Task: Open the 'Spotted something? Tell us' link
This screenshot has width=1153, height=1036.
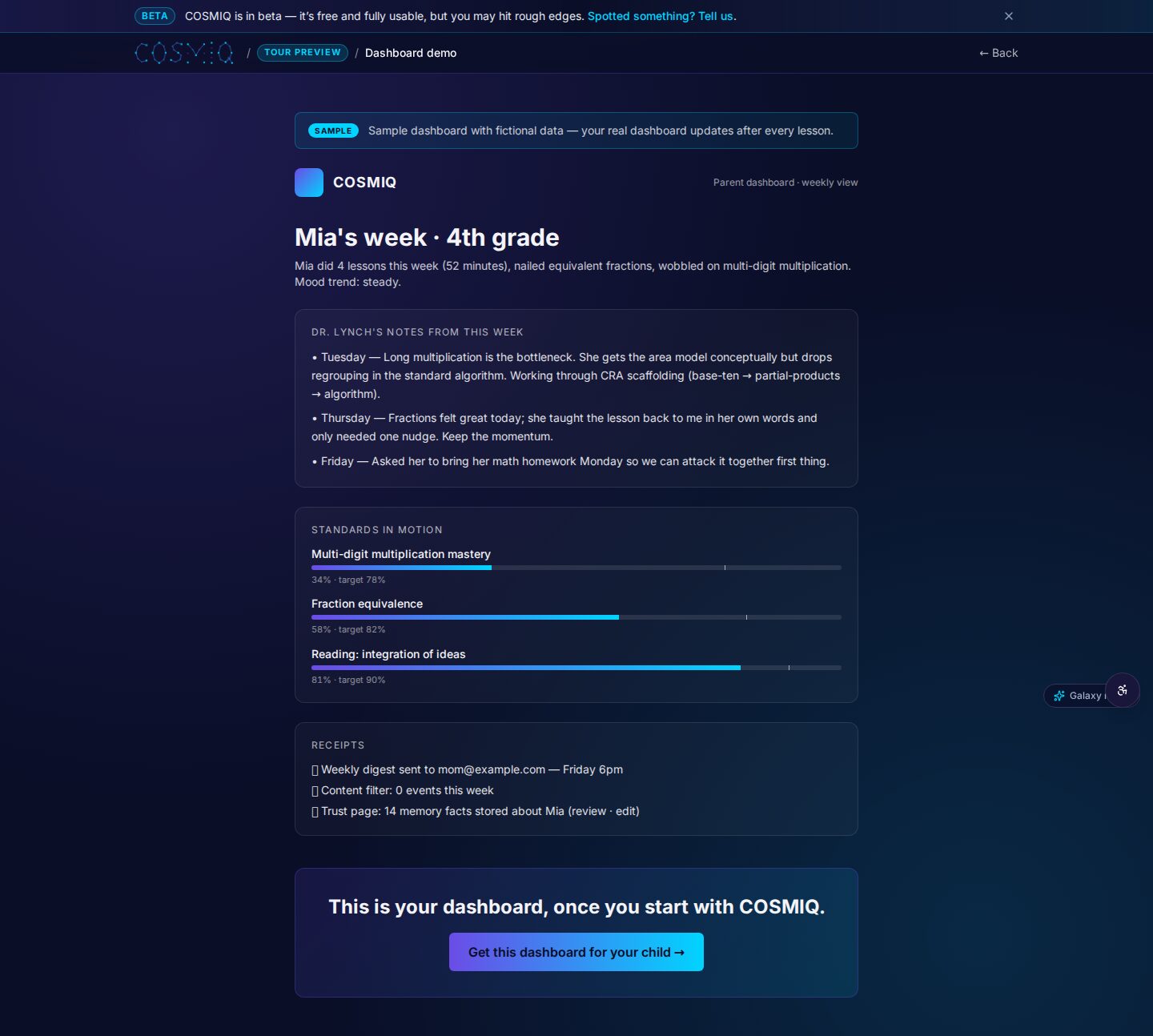Action: coord(661,16)
